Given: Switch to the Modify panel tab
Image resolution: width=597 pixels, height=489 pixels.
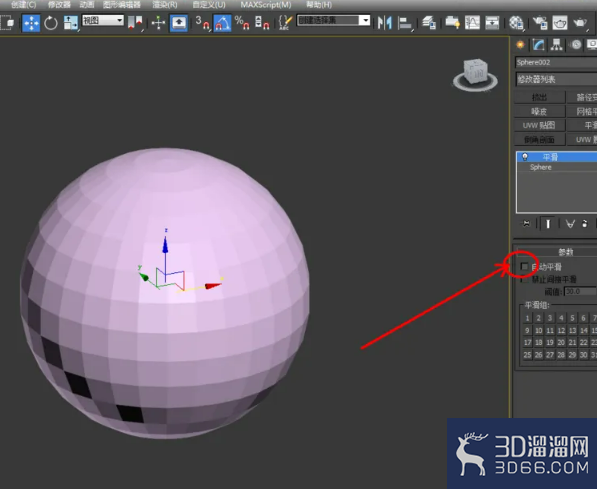Looking at the screenshot, I should click(x=538, y=45).
